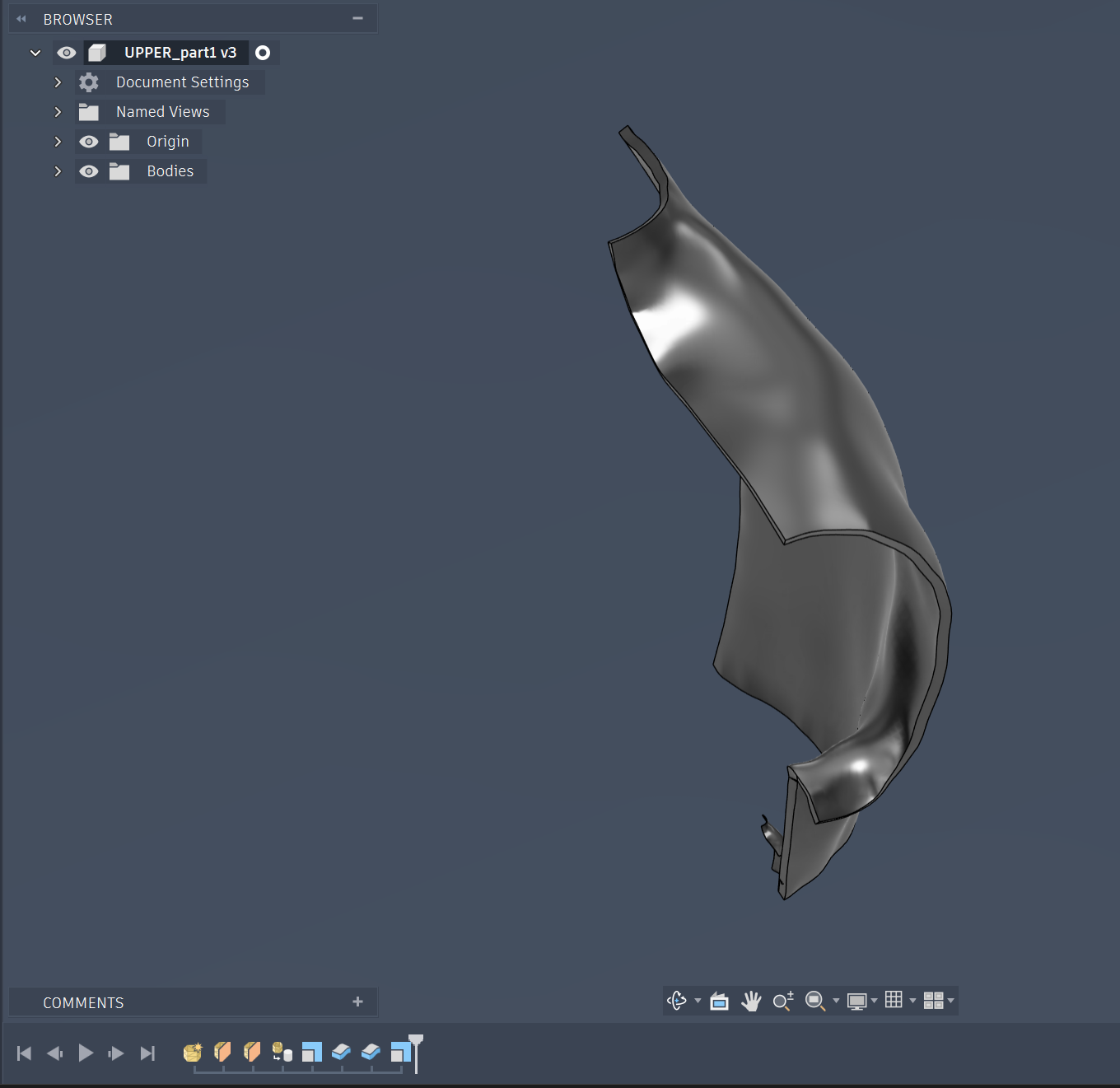Image resolution: width=1120 pixels, height=1088 pixels.
Task: Click the BROWSER panel title
Action: (x=77, y=19)
